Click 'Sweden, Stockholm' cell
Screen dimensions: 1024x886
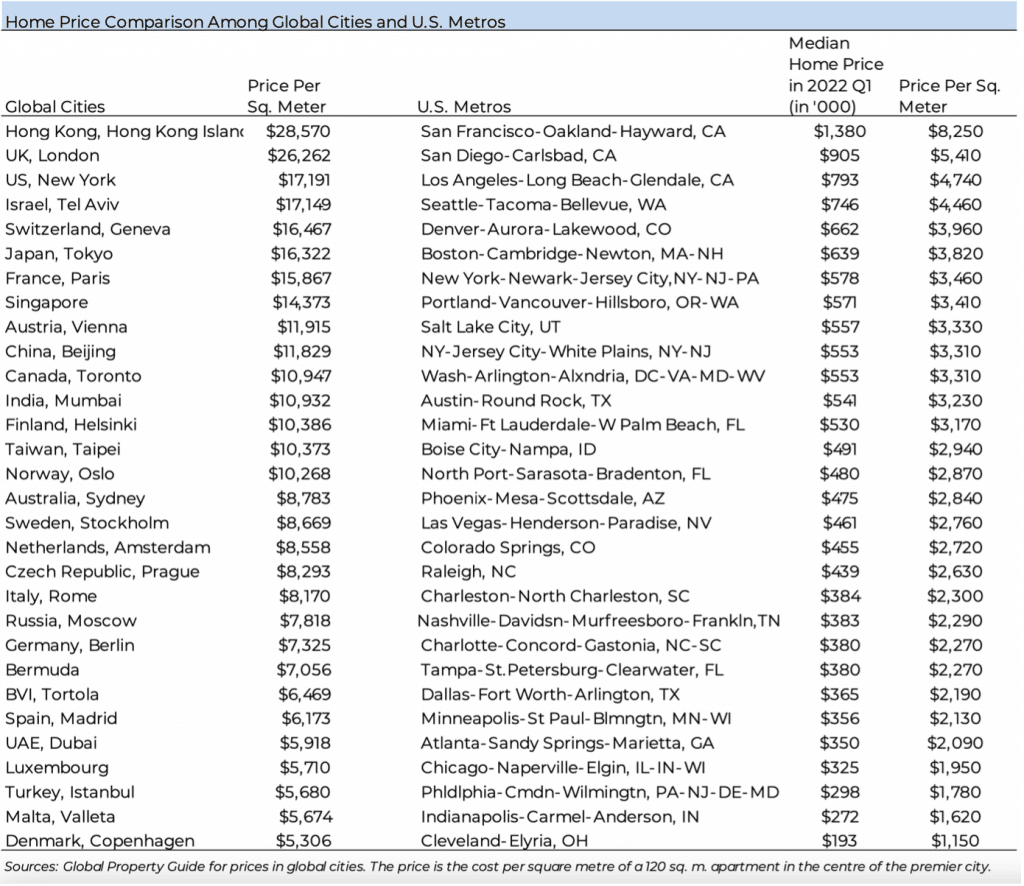pyautogui.click(x=87, y=523)
